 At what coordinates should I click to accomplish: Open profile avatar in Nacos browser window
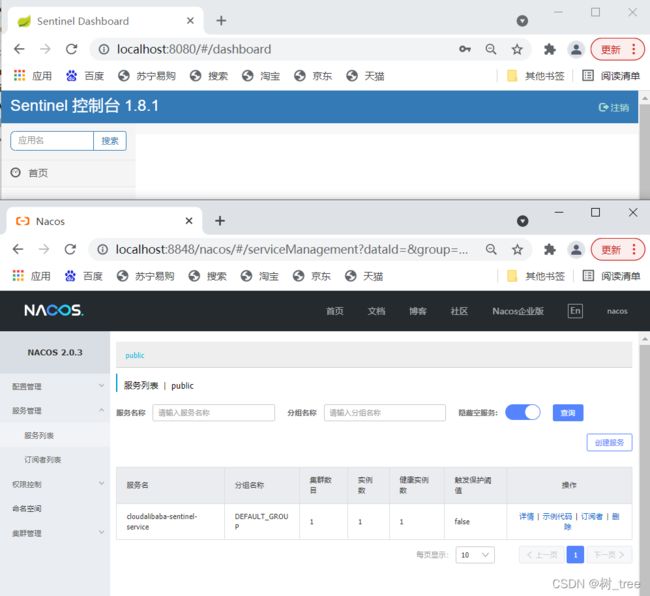[x=576, y=250]
